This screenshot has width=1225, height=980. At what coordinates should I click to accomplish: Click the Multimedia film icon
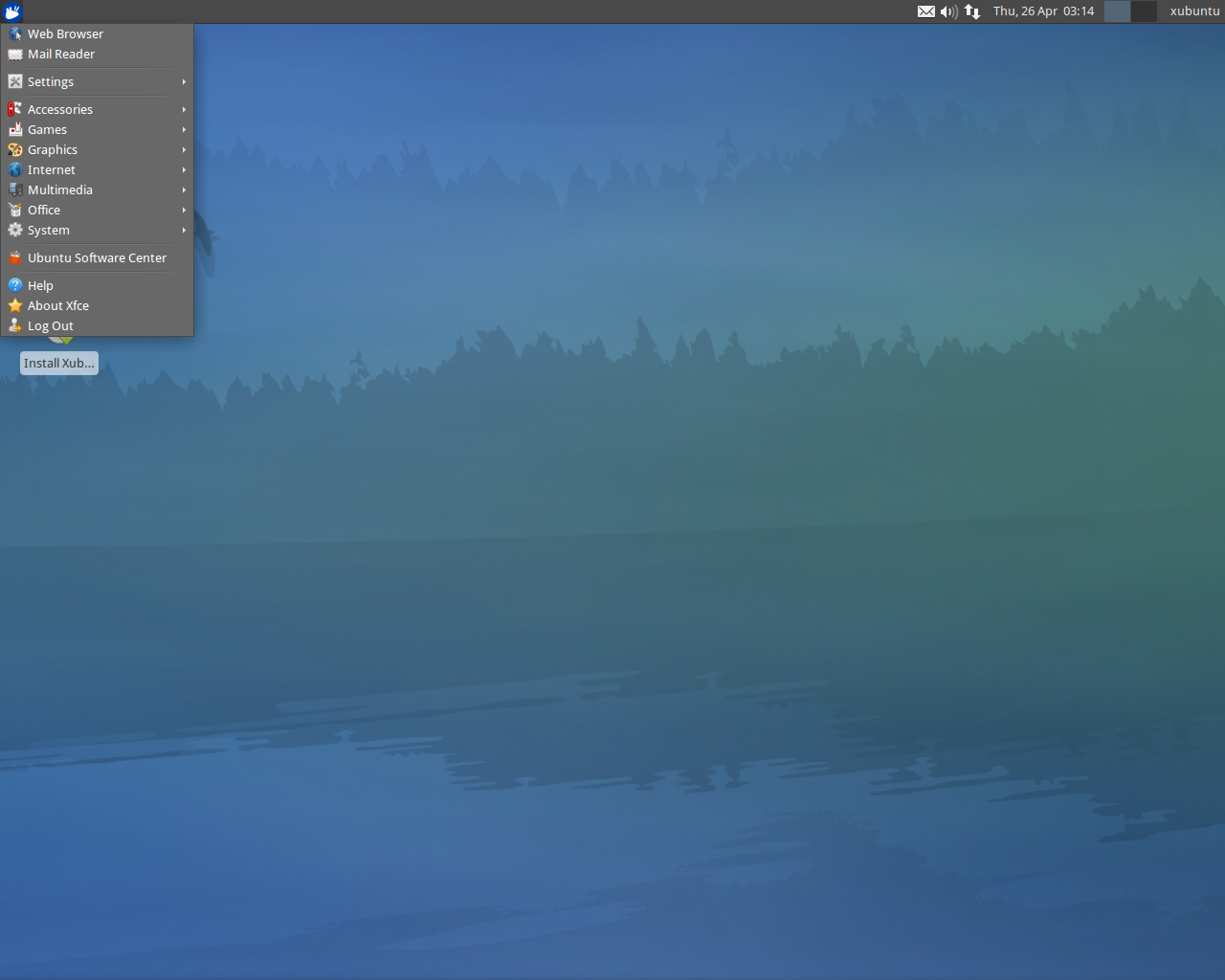click(x=15, y=189)
